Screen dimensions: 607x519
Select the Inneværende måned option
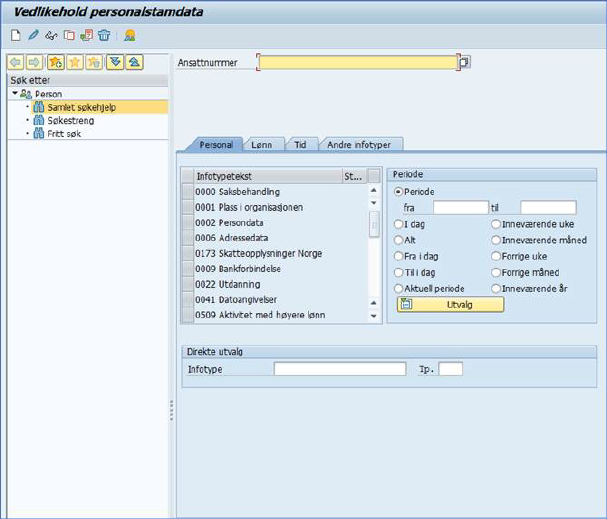(x=496, y=240)
